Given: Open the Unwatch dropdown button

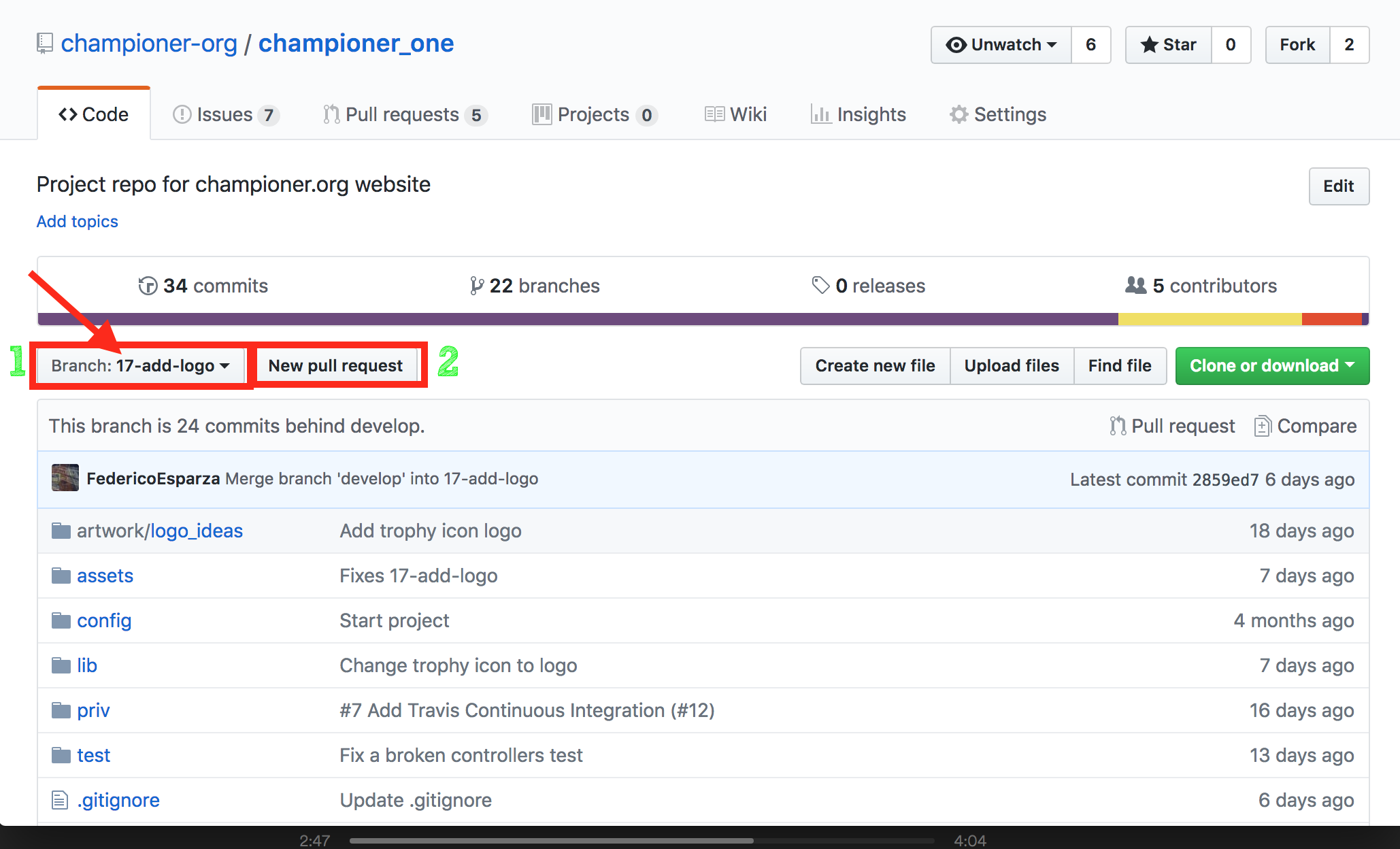Looking at the screenshot, I should tap(1001, 45).
